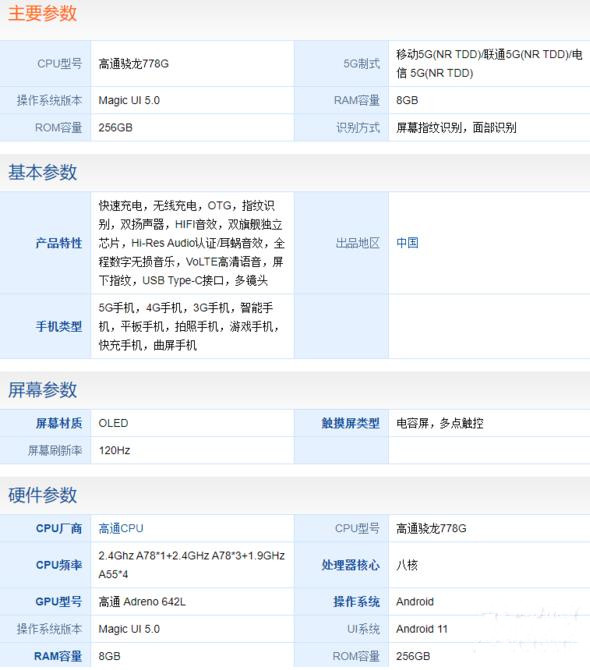The width and height of the screenshot is (590, 670).
Task: Click the 基本参数 section heading
Action: click(x=43, y=172)
